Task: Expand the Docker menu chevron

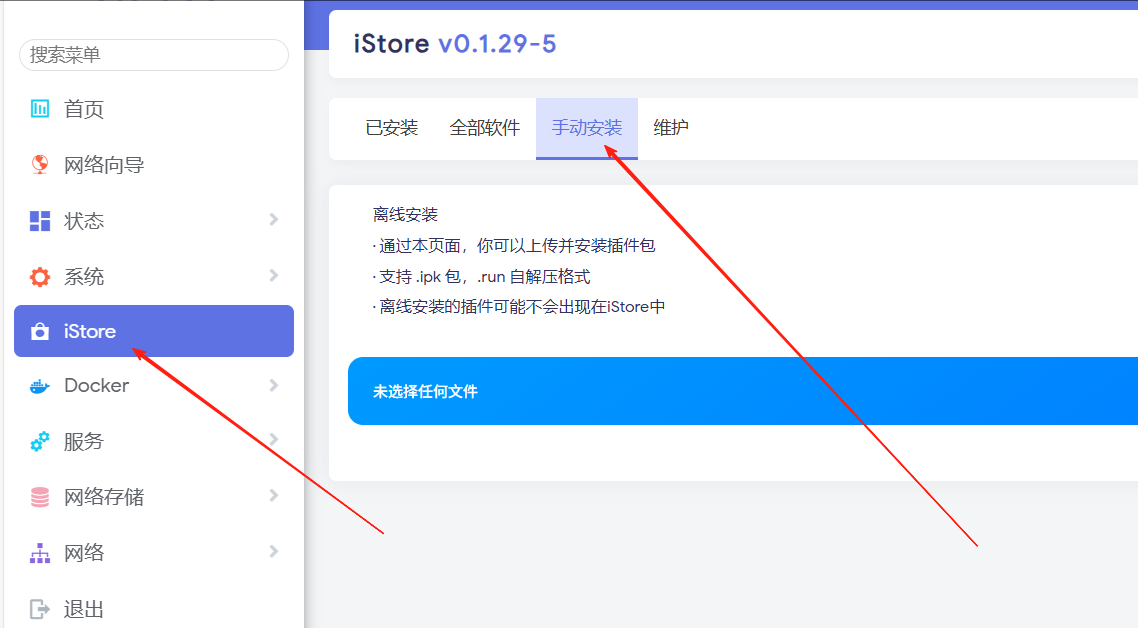Action: [274, 385]
